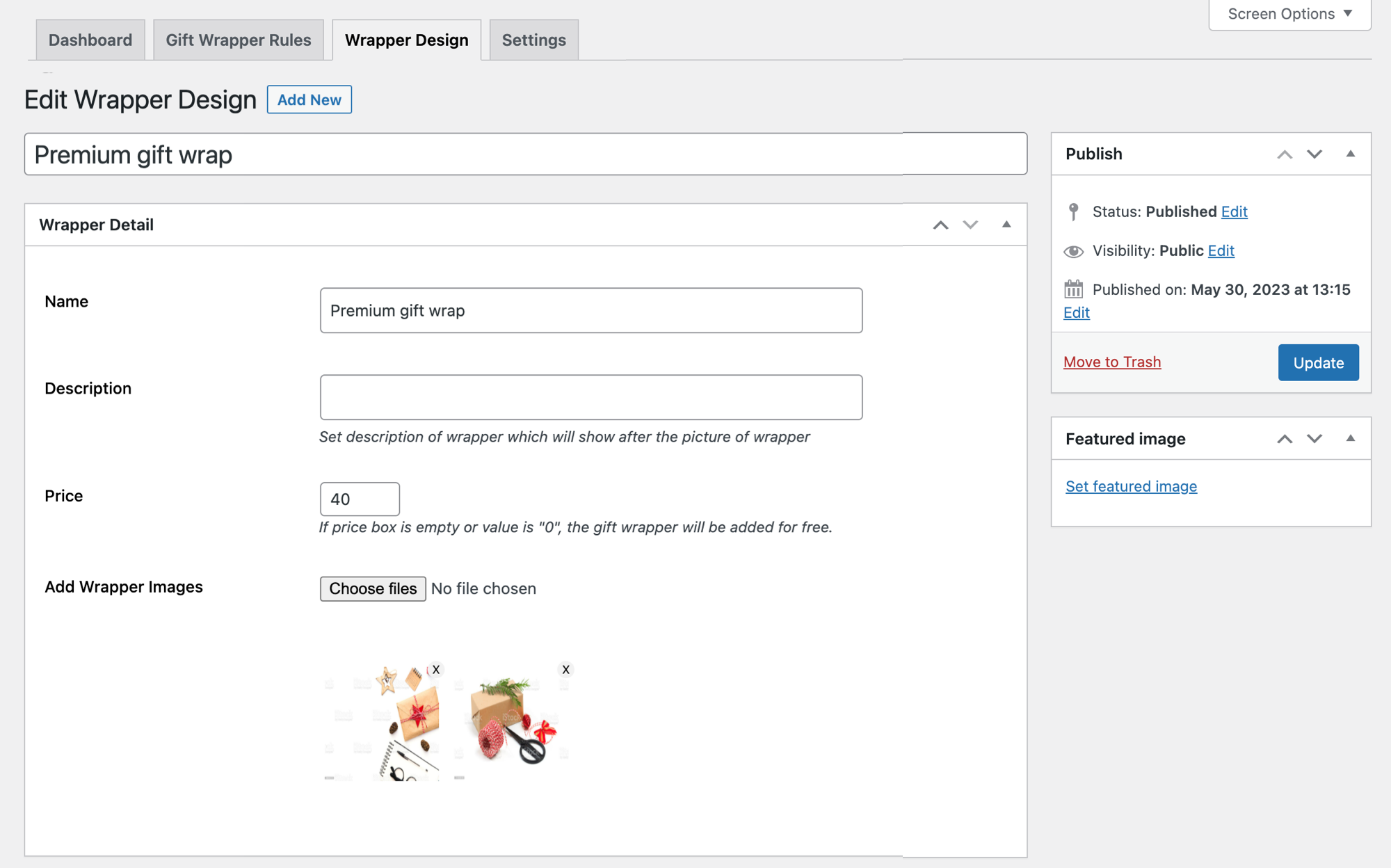This screenshot has height=868, width=1391.
Task: Click inside the Description text box
Action: (590, 396)
